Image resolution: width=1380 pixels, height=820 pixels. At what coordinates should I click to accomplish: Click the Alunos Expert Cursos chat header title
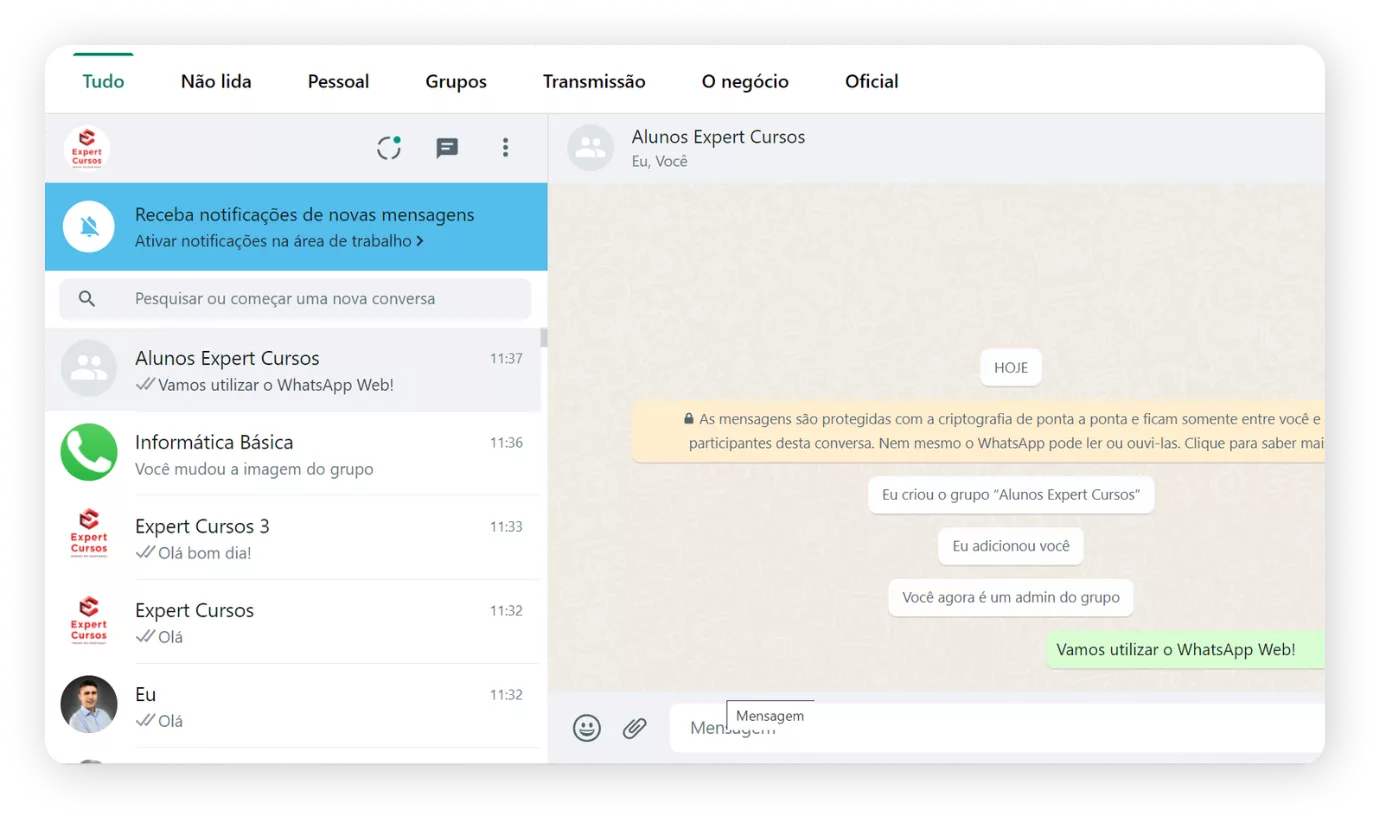click(x=718, y=137)
